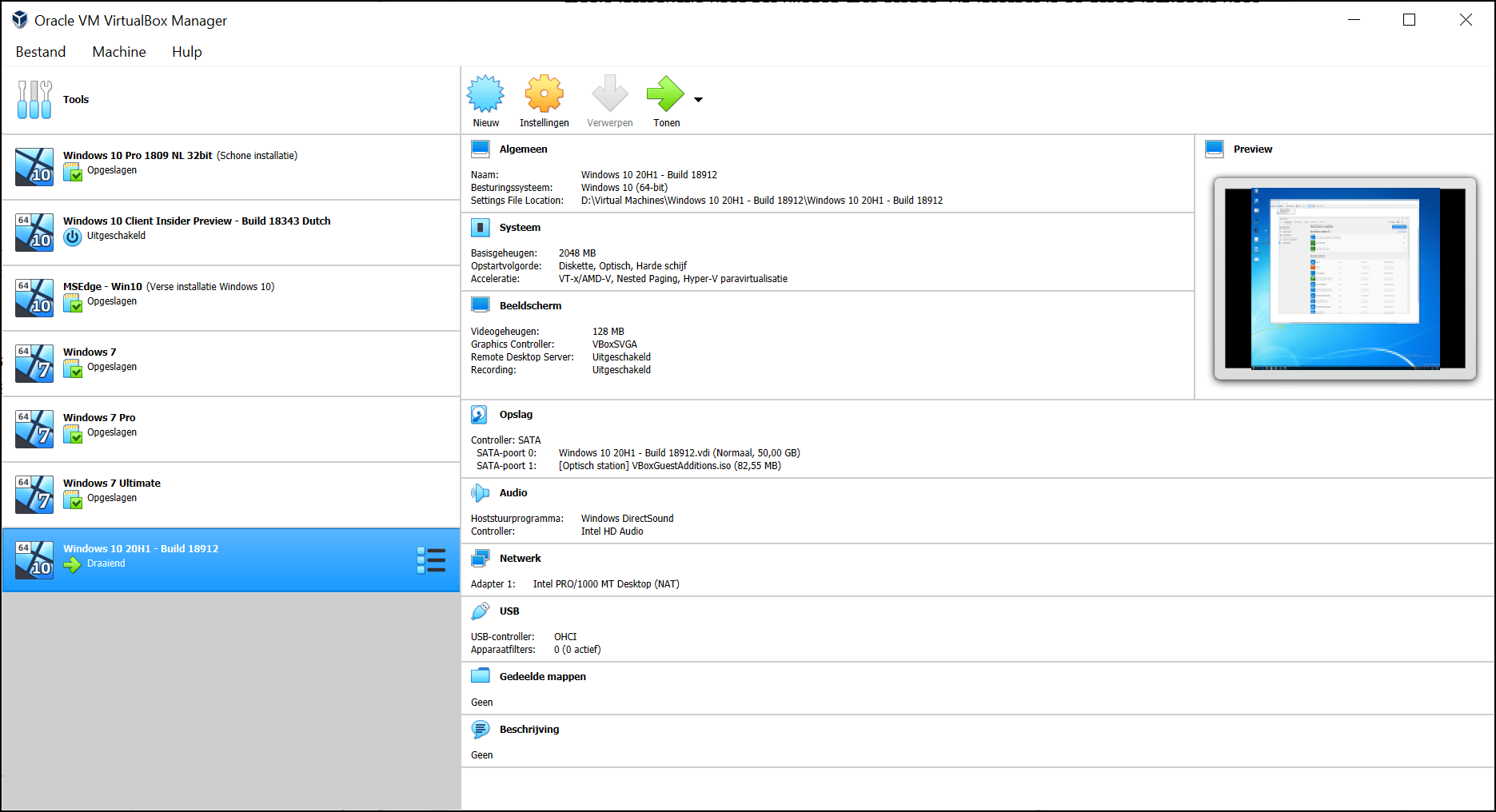Click the Tonen green arrow icon
1496x812 pixels.
[x=665, y=94]
